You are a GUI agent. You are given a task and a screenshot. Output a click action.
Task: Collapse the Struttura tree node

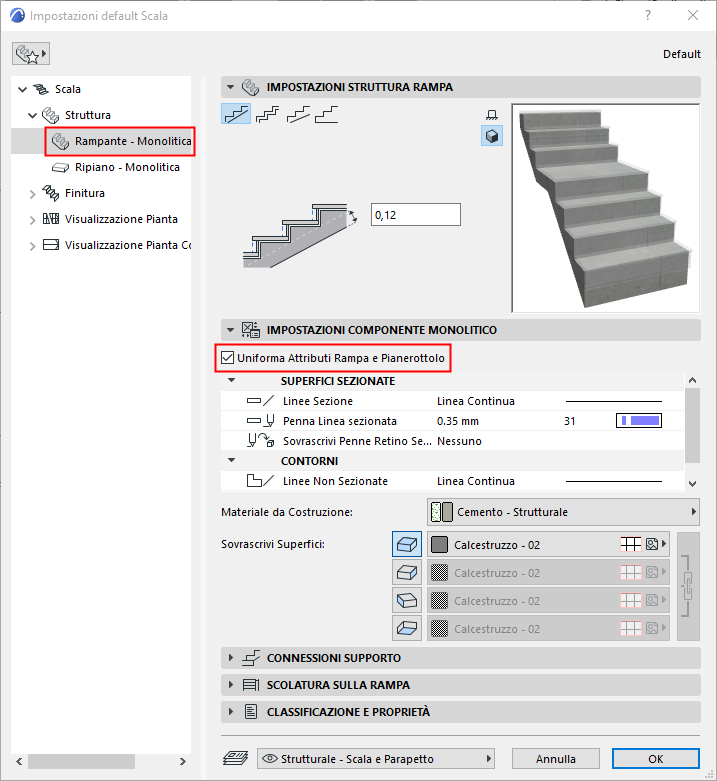(32, 116)
